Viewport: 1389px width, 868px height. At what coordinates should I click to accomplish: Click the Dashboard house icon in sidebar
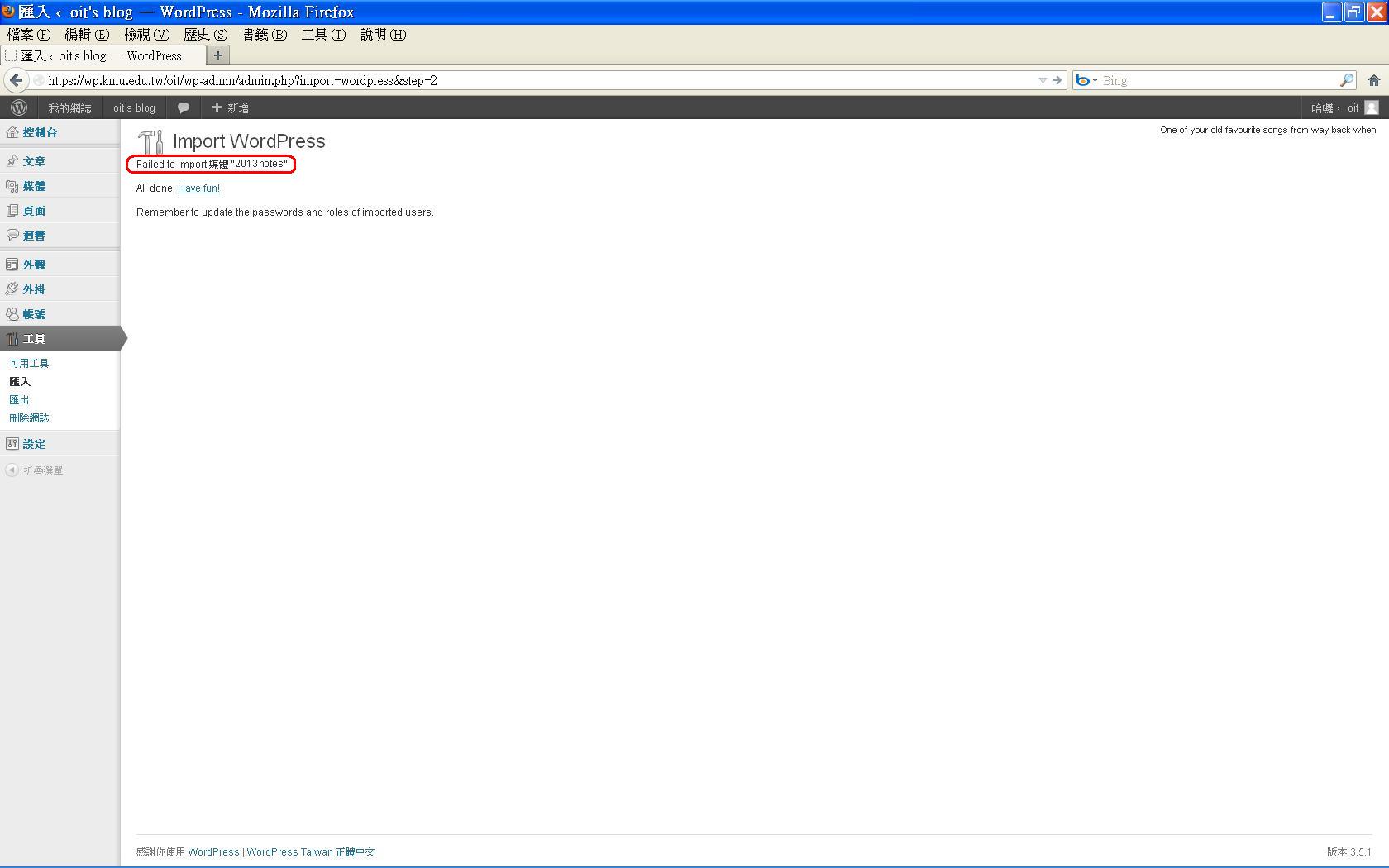point(12,132)
